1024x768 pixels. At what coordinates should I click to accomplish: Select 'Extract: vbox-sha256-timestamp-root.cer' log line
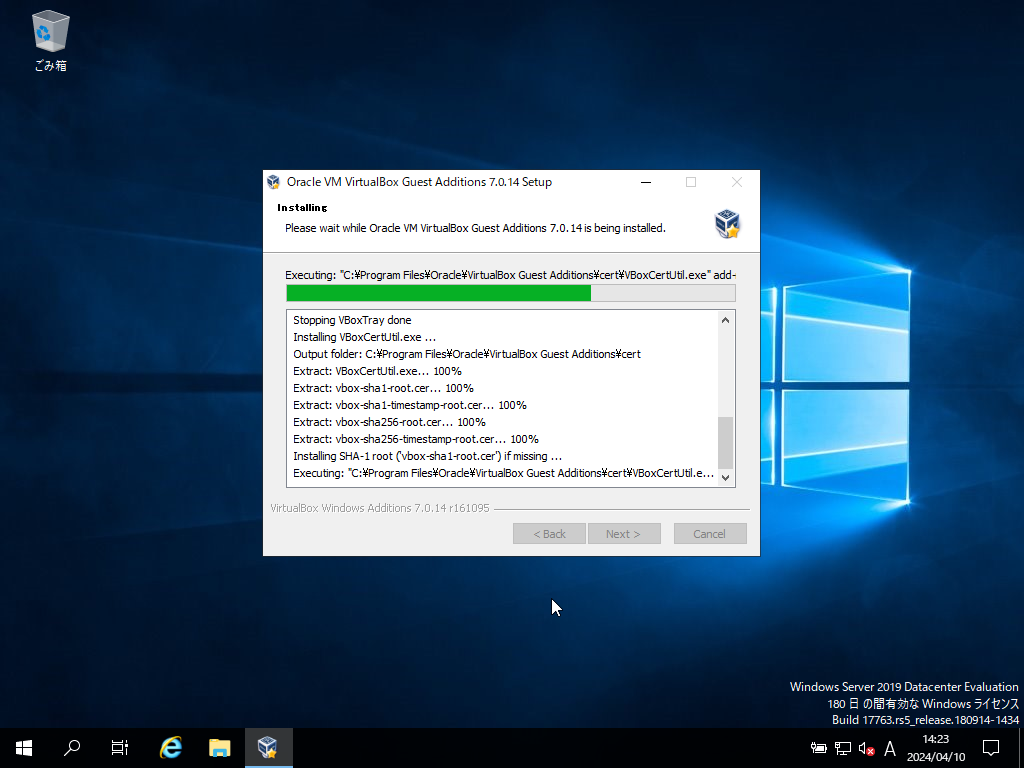pyautogui.click(x=416, y=439)
